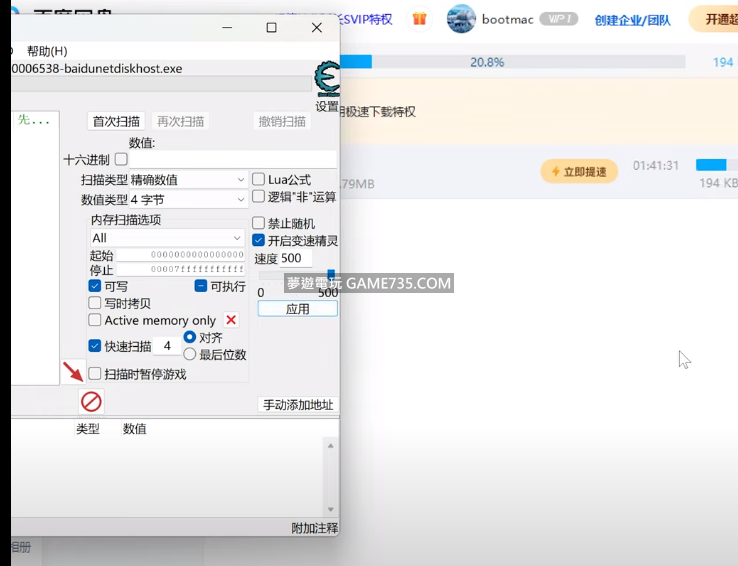The image size is (738, 566).
Task: Click the Cheat Engine logo settings icon
Action: coord(327,78)
